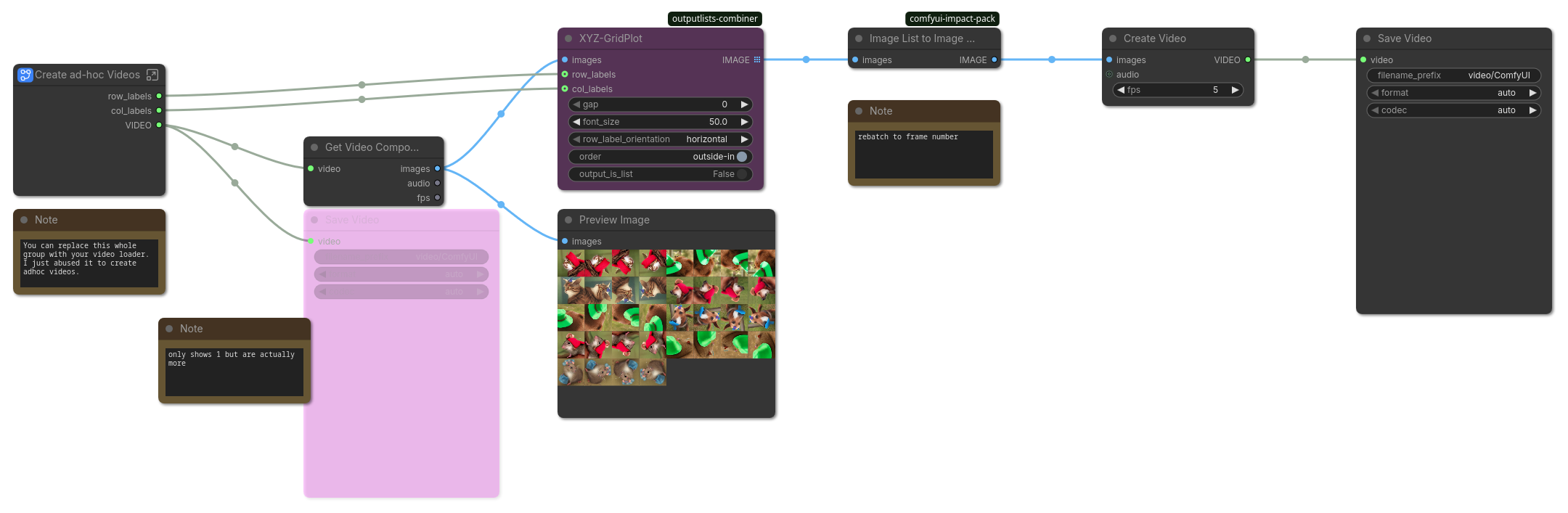Click the outputlists-combiner badge
Image resolution: width=1568 pixels, height=513 pixels.
714,19
